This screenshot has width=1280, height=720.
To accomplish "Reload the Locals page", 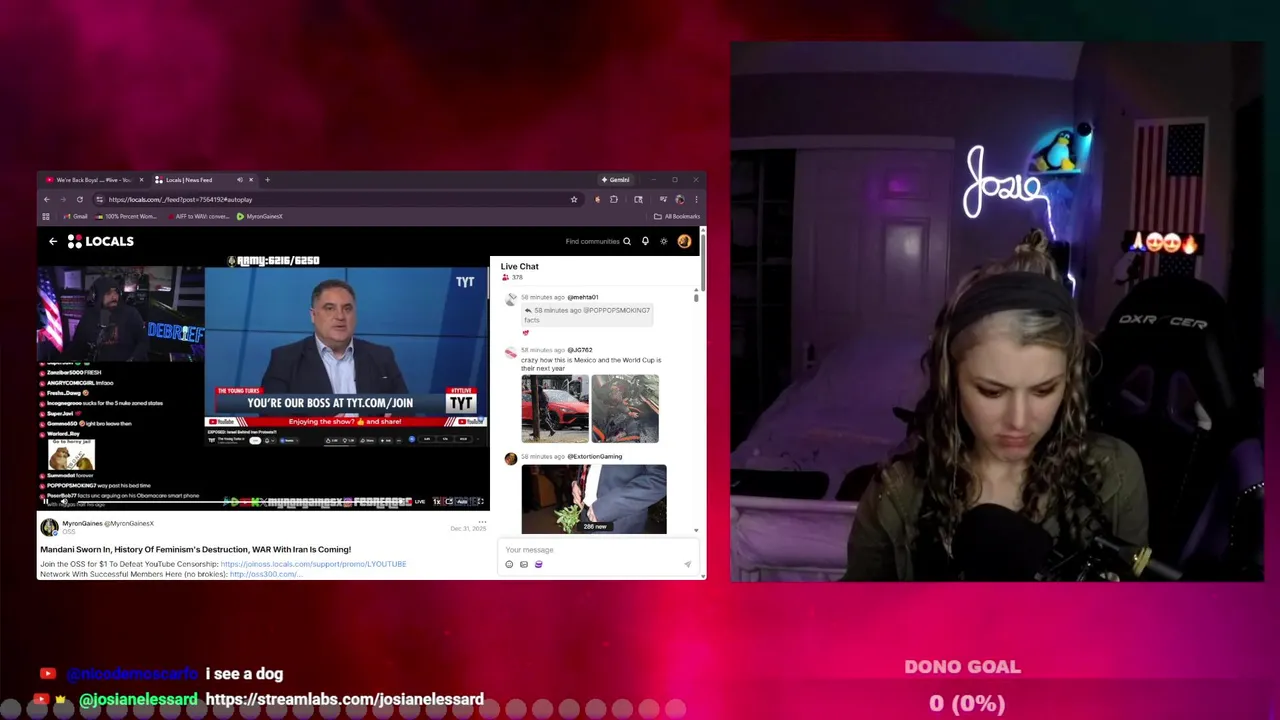I will [x=80, y=199].
